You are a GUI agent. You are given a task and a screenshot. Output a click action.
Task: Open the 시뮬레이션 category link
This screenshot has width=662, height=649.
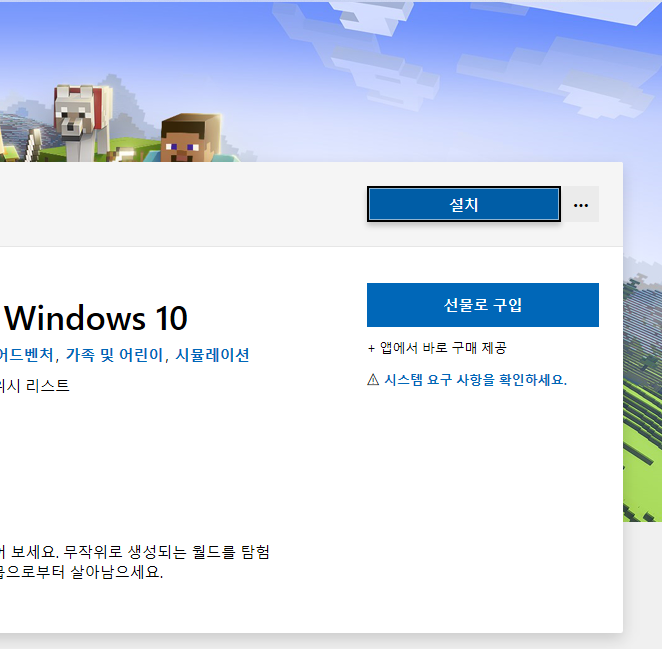click(212, 355)
